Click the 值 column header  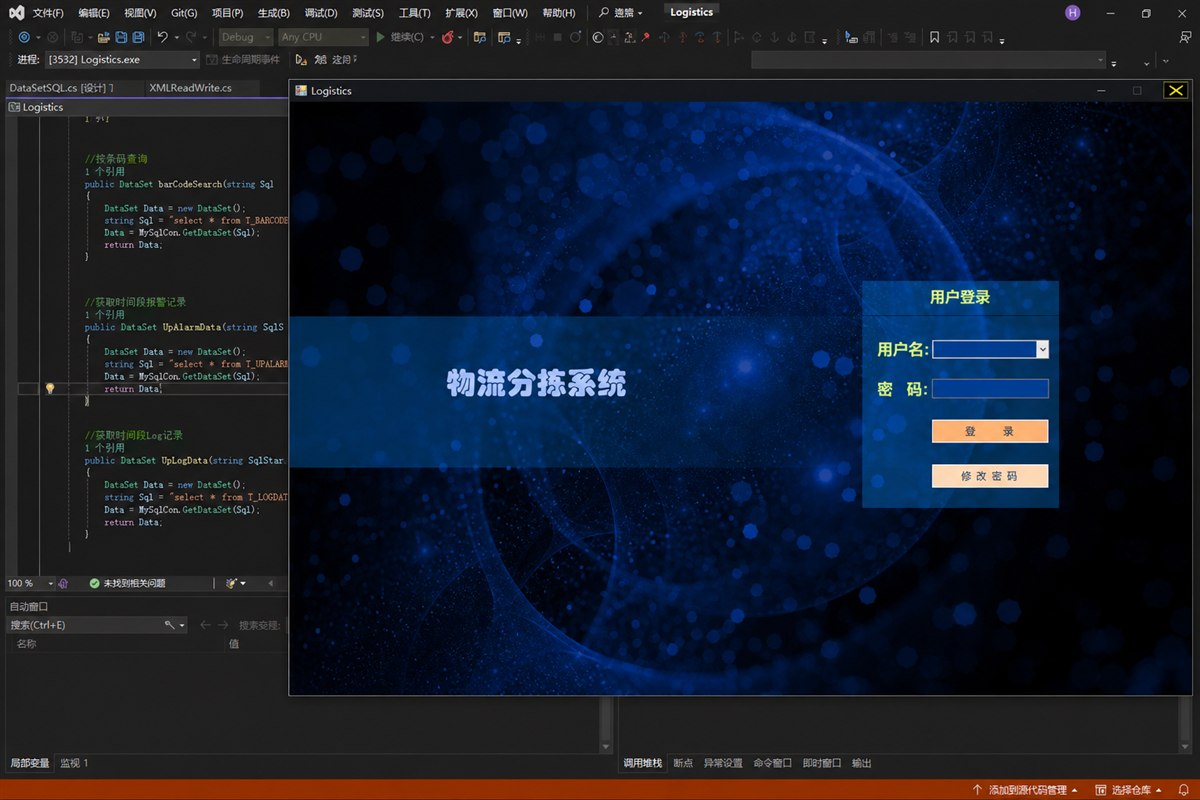[x=234, y=644]
